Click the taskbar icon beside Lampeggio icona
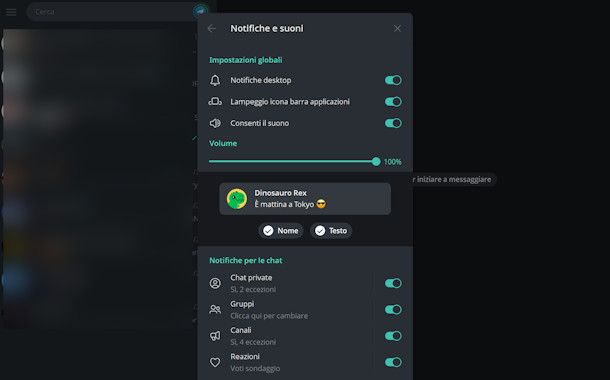Image resolution: width=610 pixels, height=380 pixels. coord(215,102)
